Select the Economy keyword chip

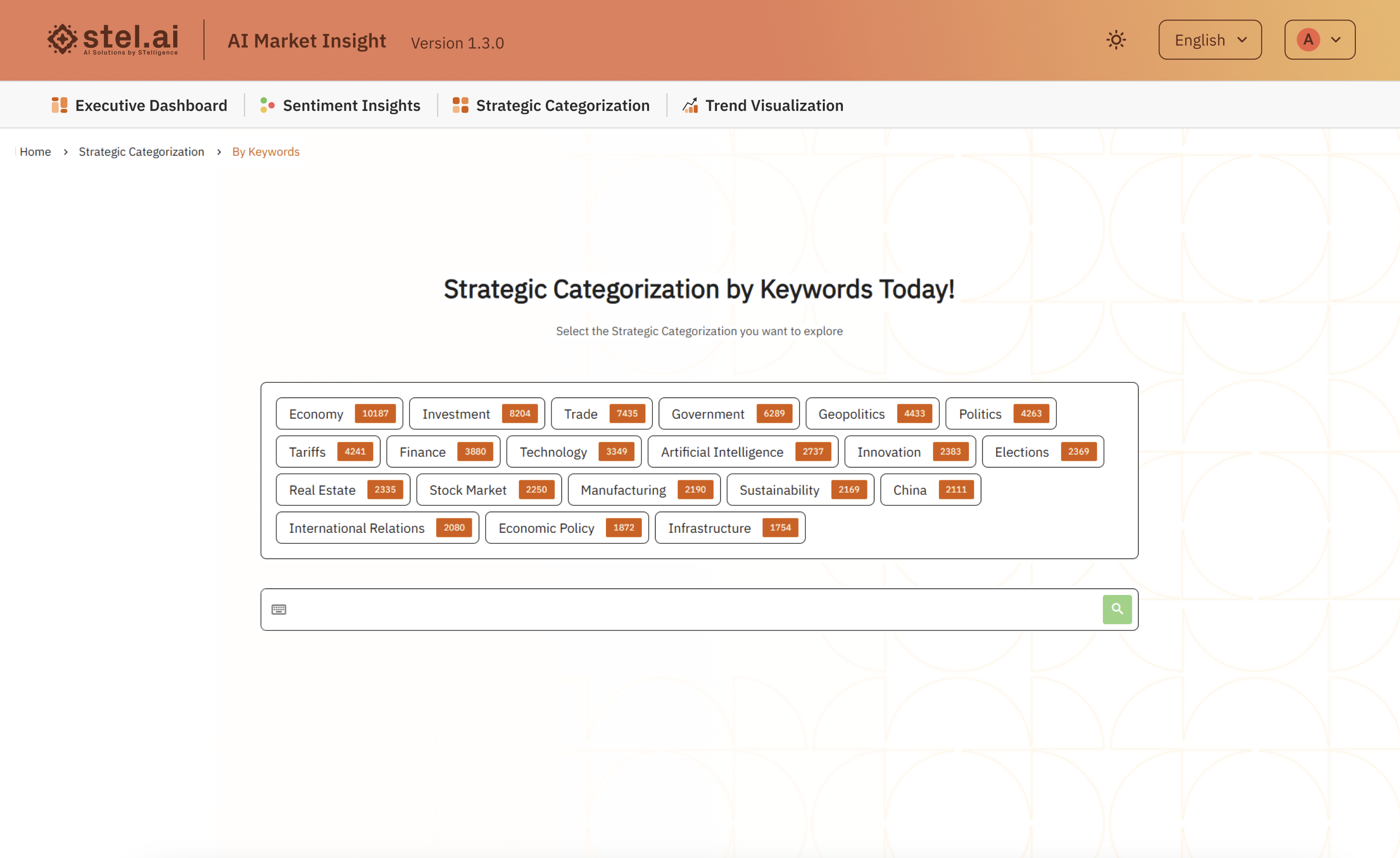(x=317, y=414)
